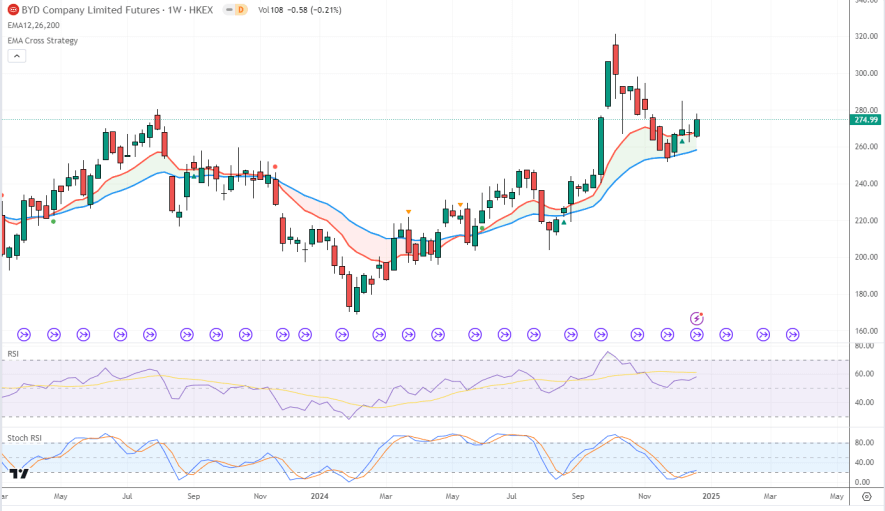Image resolution: width=885 pixels, height=511 pixels.
Task: Click the 274.99 current price label
Action: 864,120
